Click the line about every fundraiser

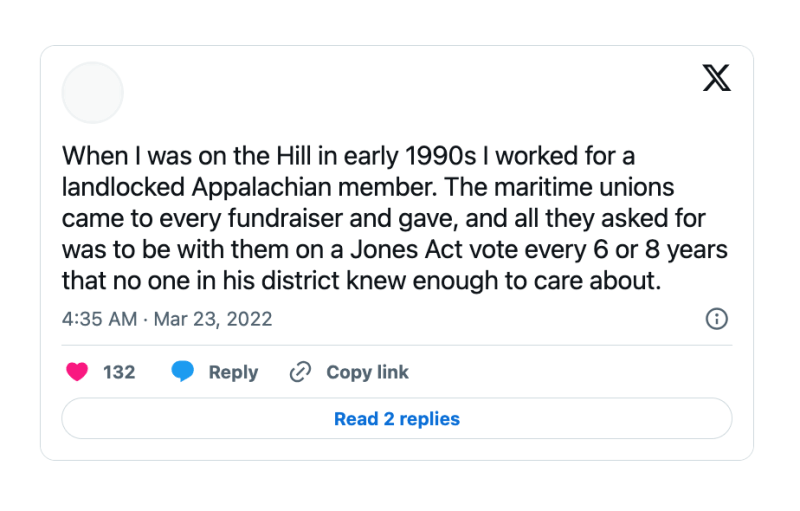[384, 219]
